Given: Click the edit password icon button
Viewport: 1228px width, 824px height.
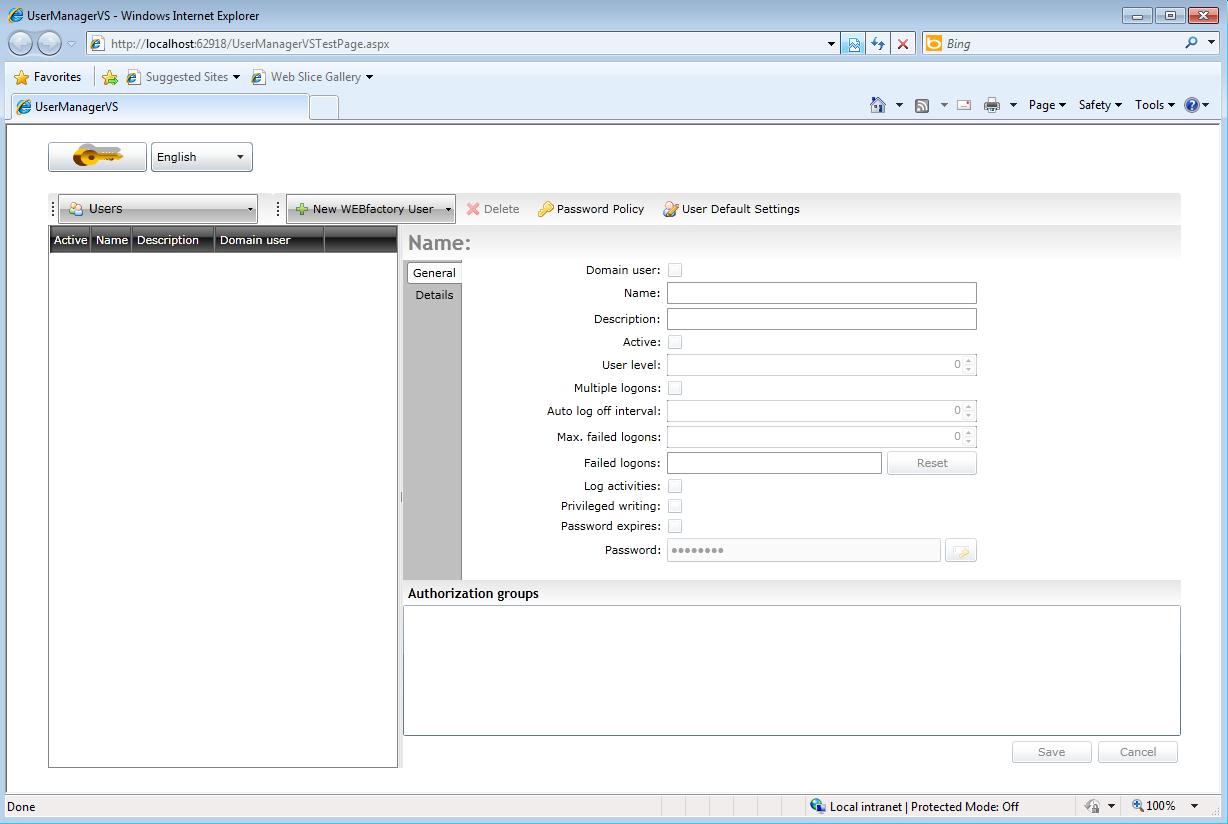Looking at the screenshot, I should click(x=960, y=551).
